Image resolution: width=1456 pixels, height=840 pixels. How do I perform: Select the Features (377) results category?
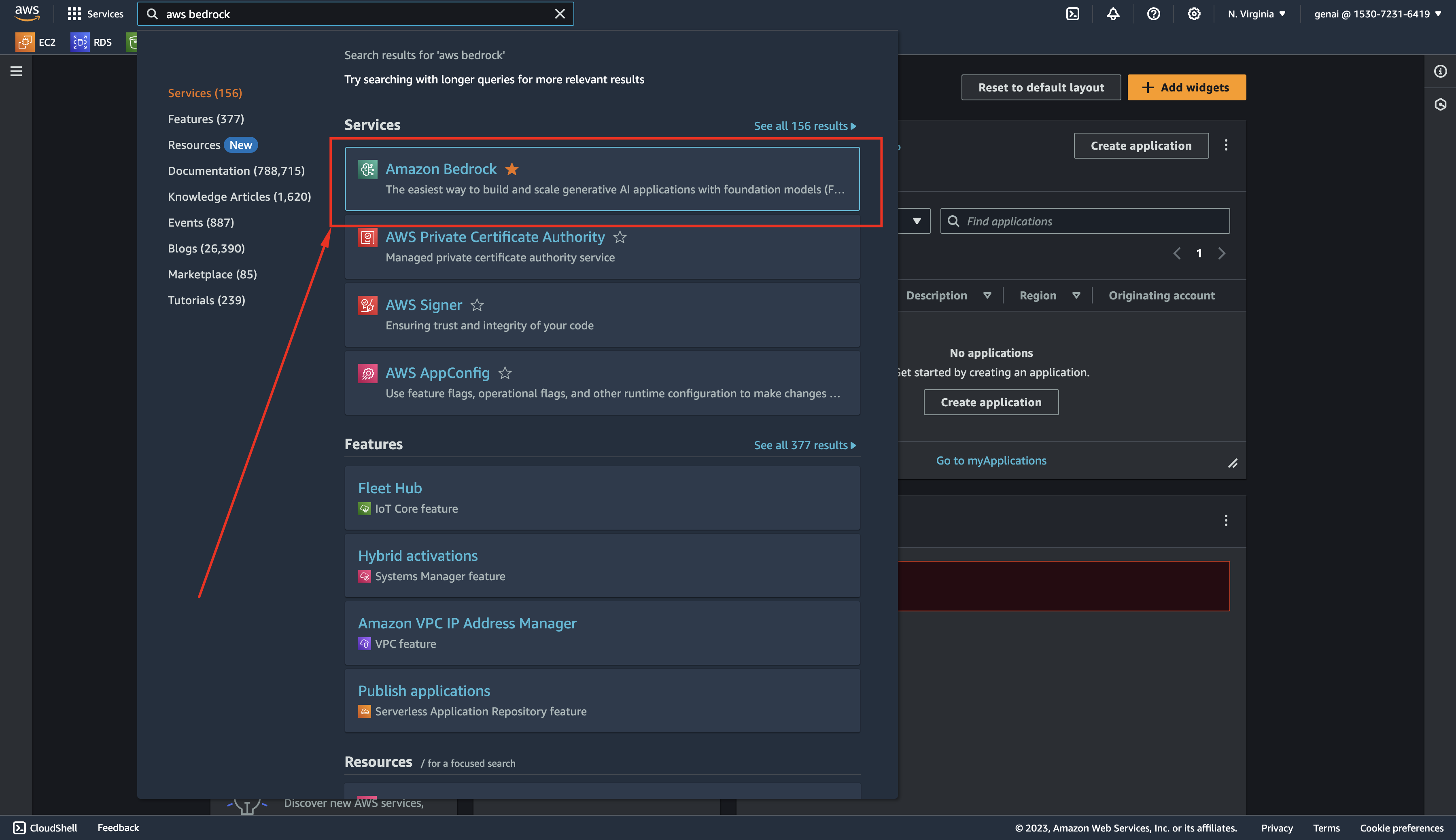coord(205,119)
